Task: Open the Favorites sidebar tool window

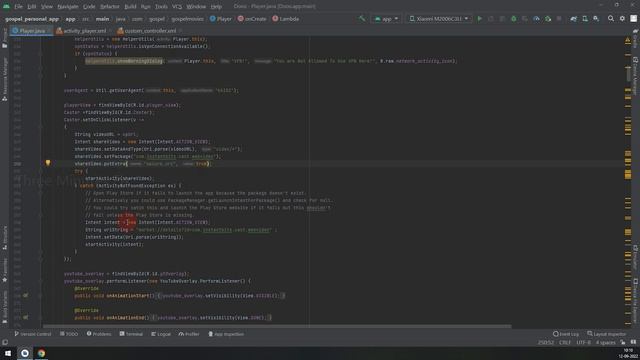Action: (x=4, y=270)
